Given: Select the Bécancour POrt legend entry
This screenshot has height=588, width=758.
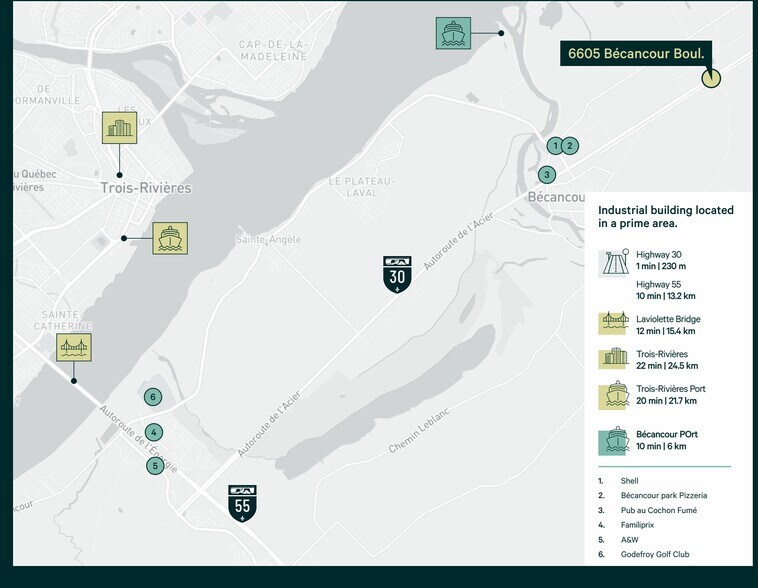Looking at the screenshot, I should point(667,440).
